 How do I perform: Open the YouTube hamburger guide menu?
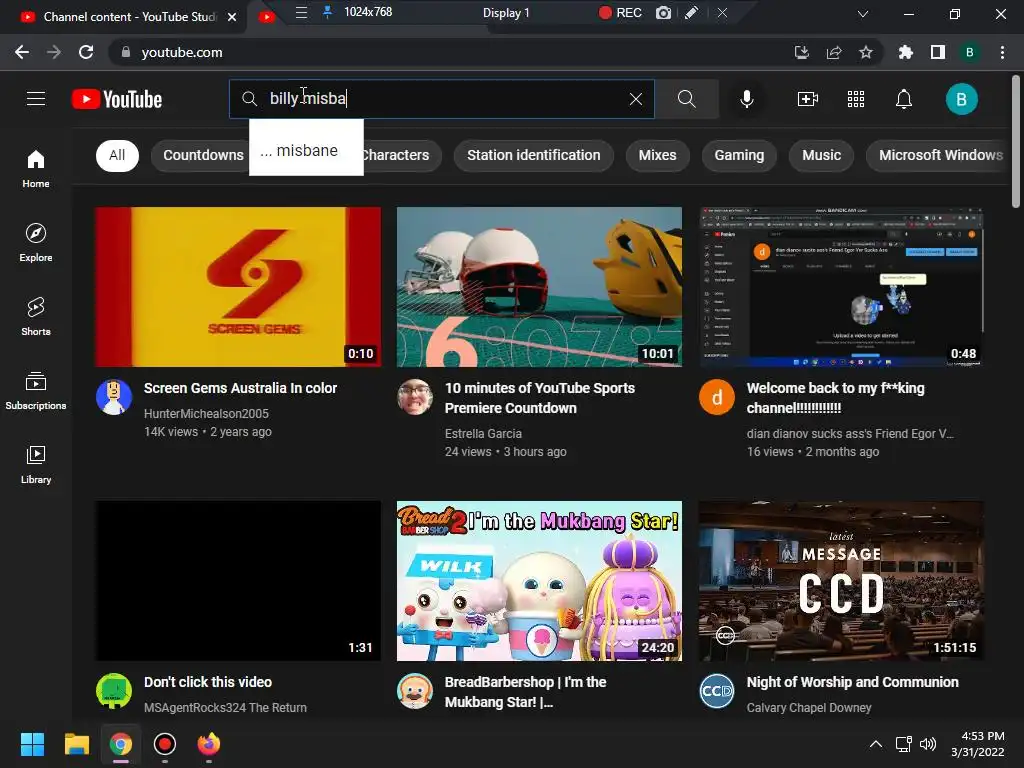36,99
